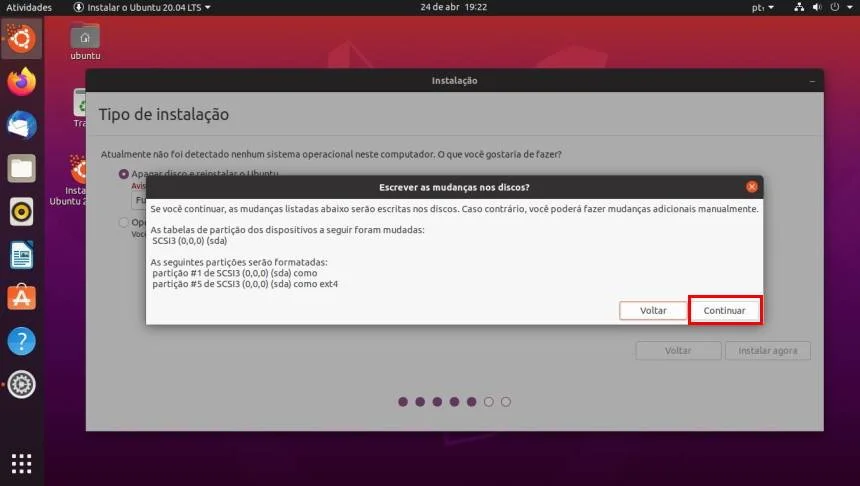Open Ubuntu Software store icon

coord(21,298)
